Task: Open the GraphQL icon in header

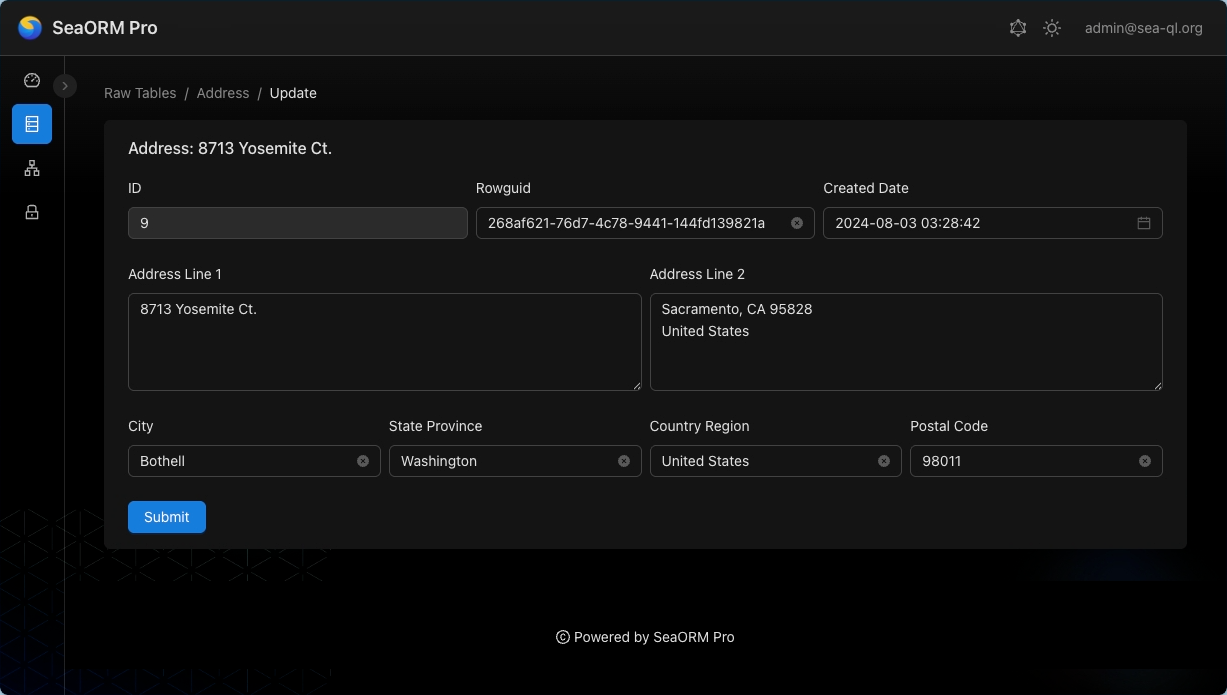Action: pyautogui.click(x=1018, y=28)
